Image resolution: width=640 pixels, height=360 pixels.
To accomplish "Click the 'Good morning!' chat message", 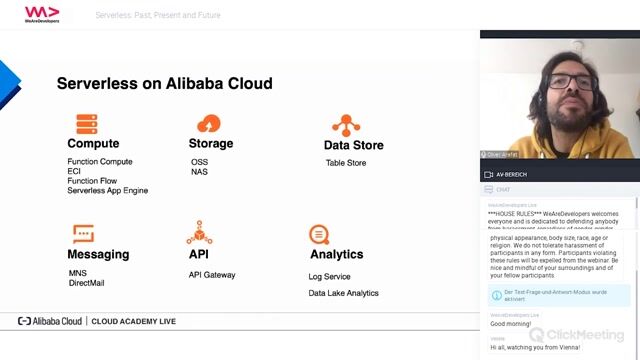I will 510,324.
